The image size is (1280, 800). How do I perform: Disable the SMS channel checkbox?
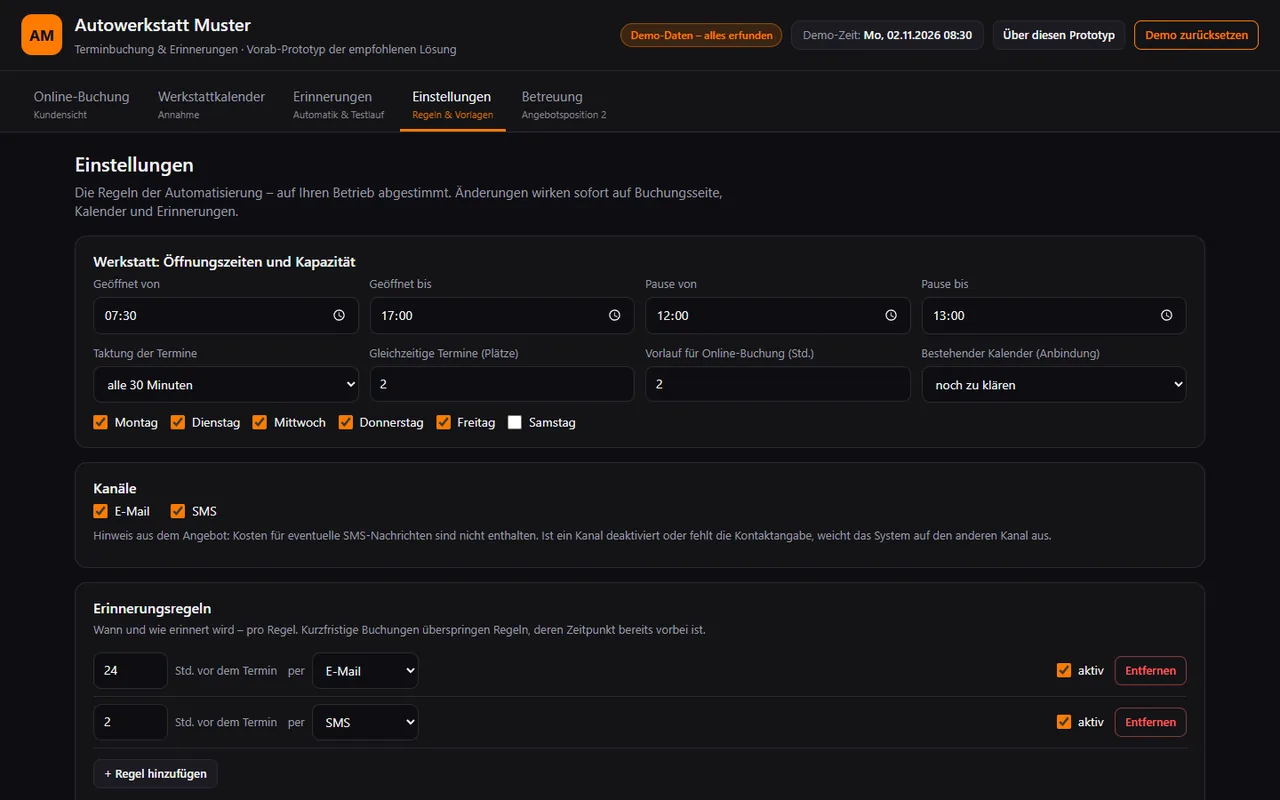178,511
